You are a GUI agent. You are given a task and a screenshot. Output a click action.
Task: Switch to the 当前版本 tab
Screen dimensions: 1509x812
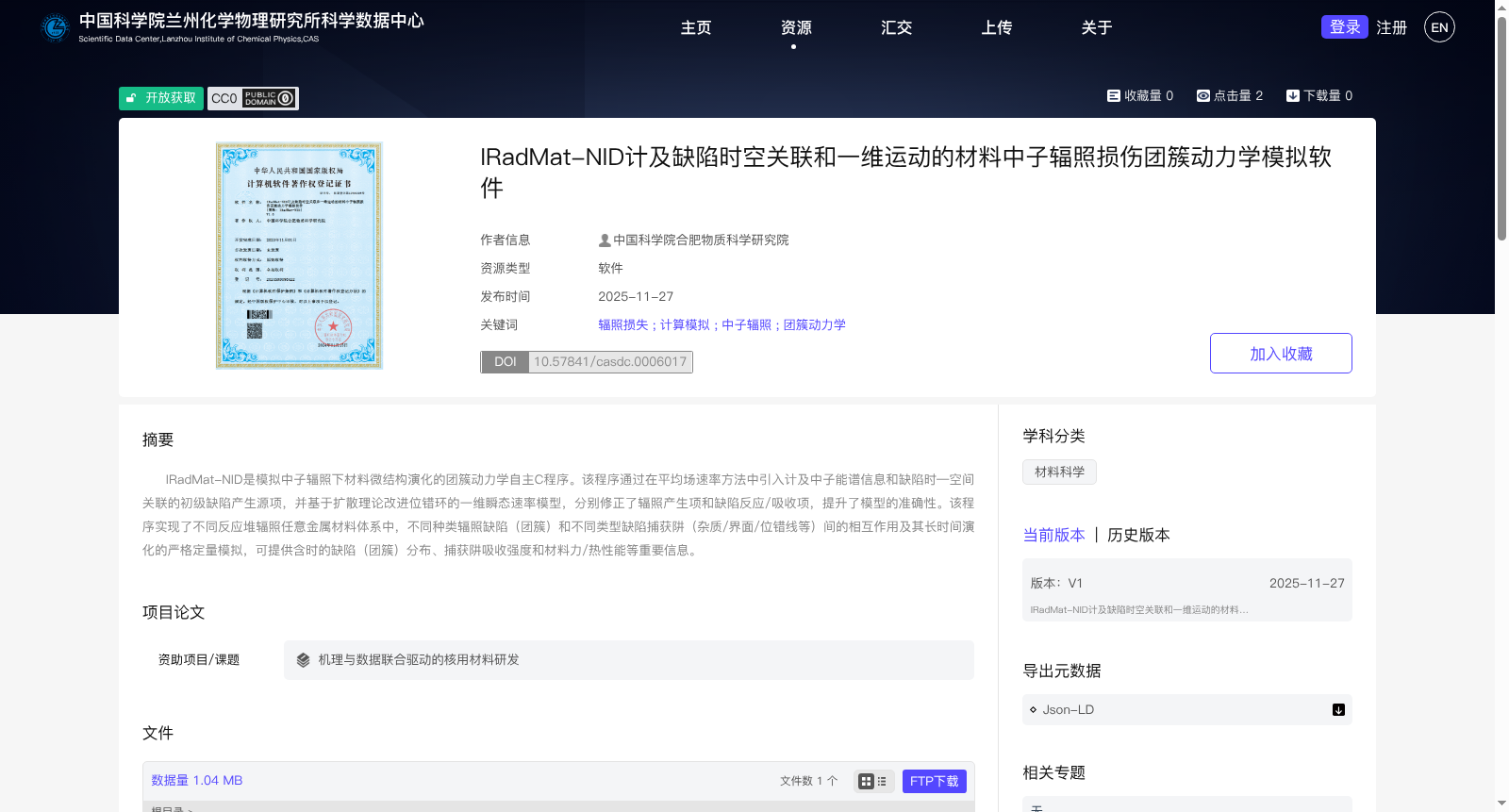1053,535
